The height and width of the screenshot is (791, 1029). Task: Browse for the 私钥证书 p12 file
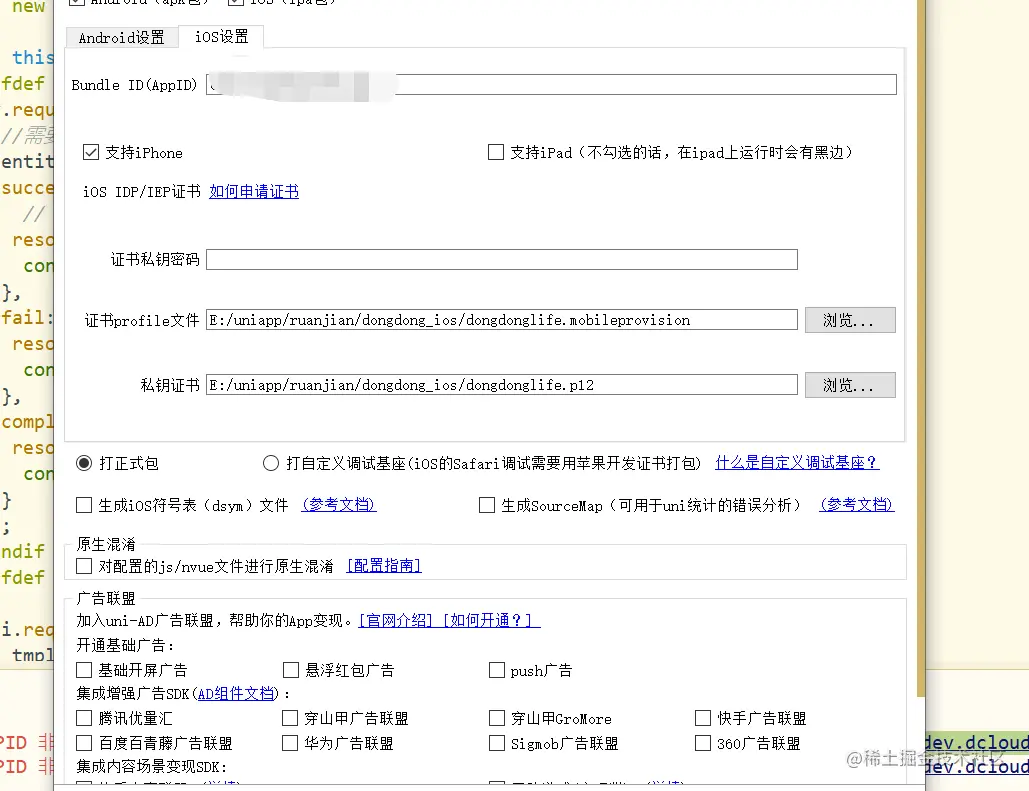(850, 385)
